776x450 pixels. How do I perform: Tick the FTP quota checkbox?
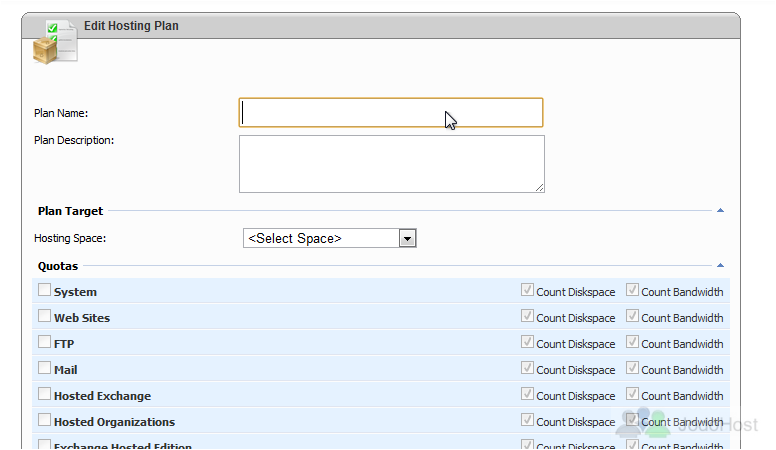pos(44,343)
